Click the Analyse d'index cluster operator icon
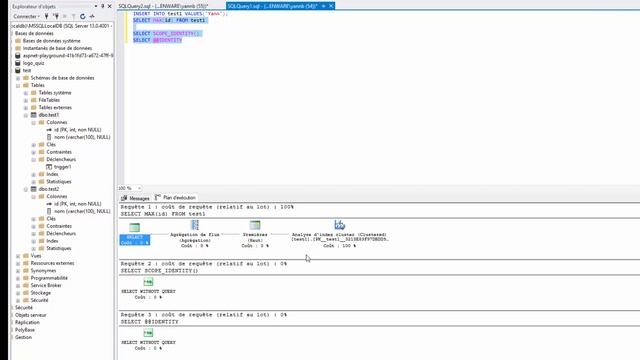The width and height of the screenshot is (640, 360). [340, 225]
